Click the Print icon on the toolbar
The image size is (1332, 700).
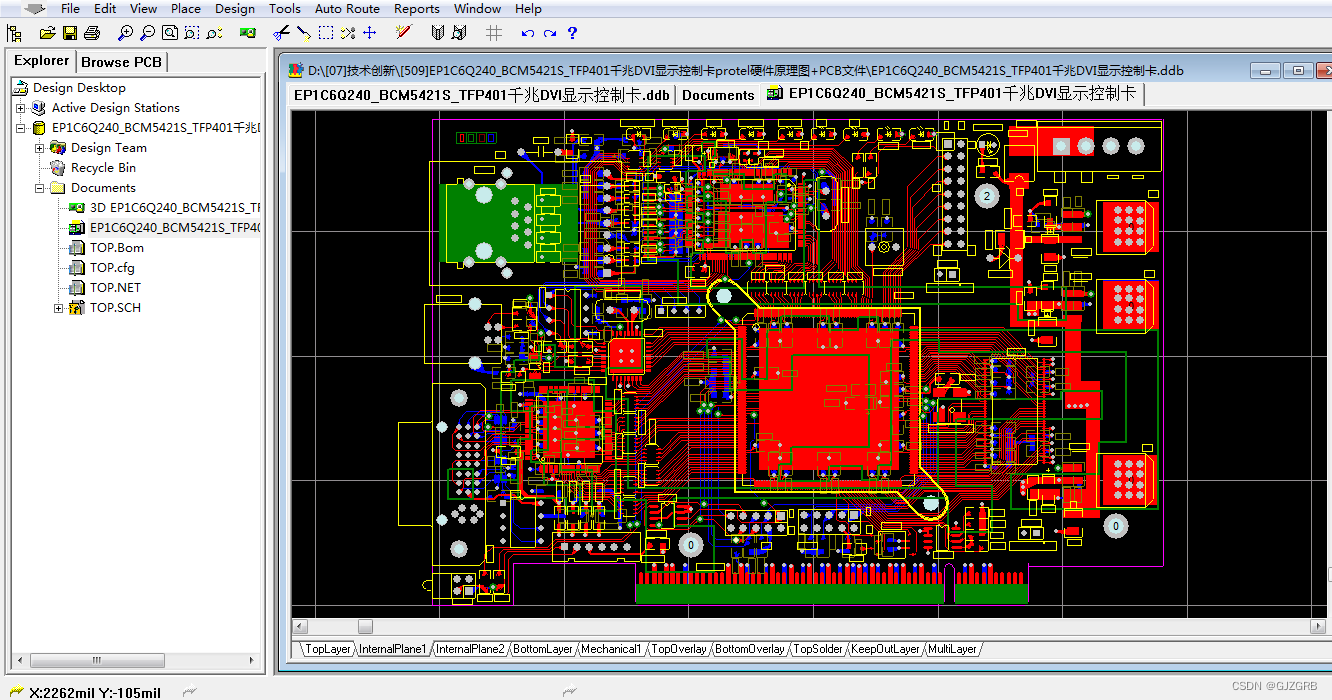point(92,33)
